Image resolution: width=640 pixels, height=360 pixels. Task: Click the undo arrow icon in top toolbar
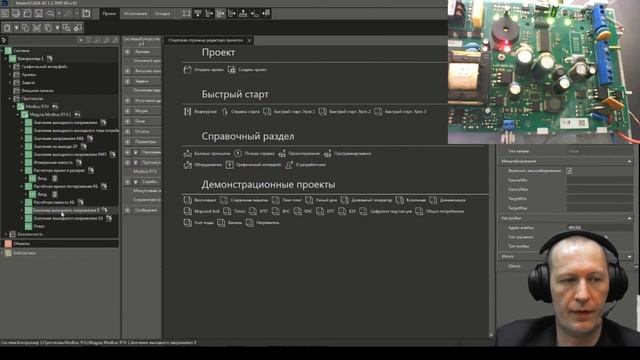coord(50,13)
